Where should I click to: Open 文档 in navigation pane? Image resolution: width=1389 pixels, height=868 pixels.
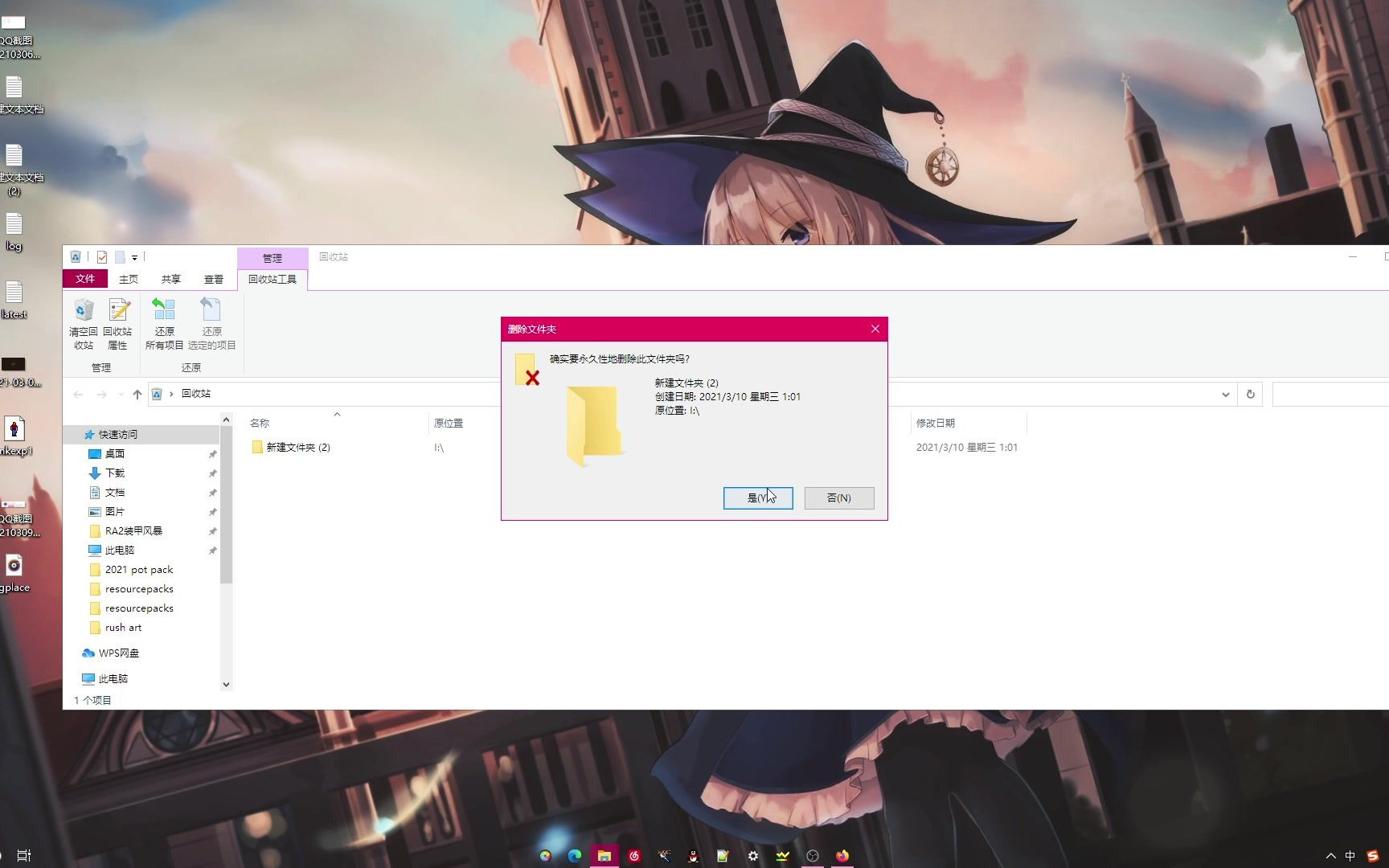pyautogui.click(x=115, y=492)
